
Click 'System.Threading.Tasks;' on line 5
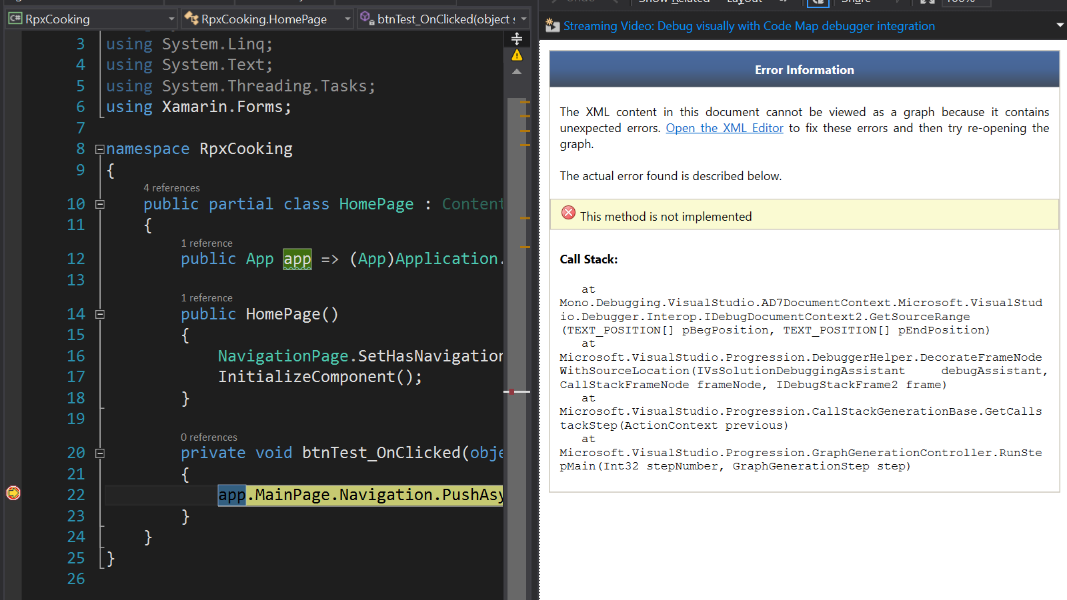[268, 86]
